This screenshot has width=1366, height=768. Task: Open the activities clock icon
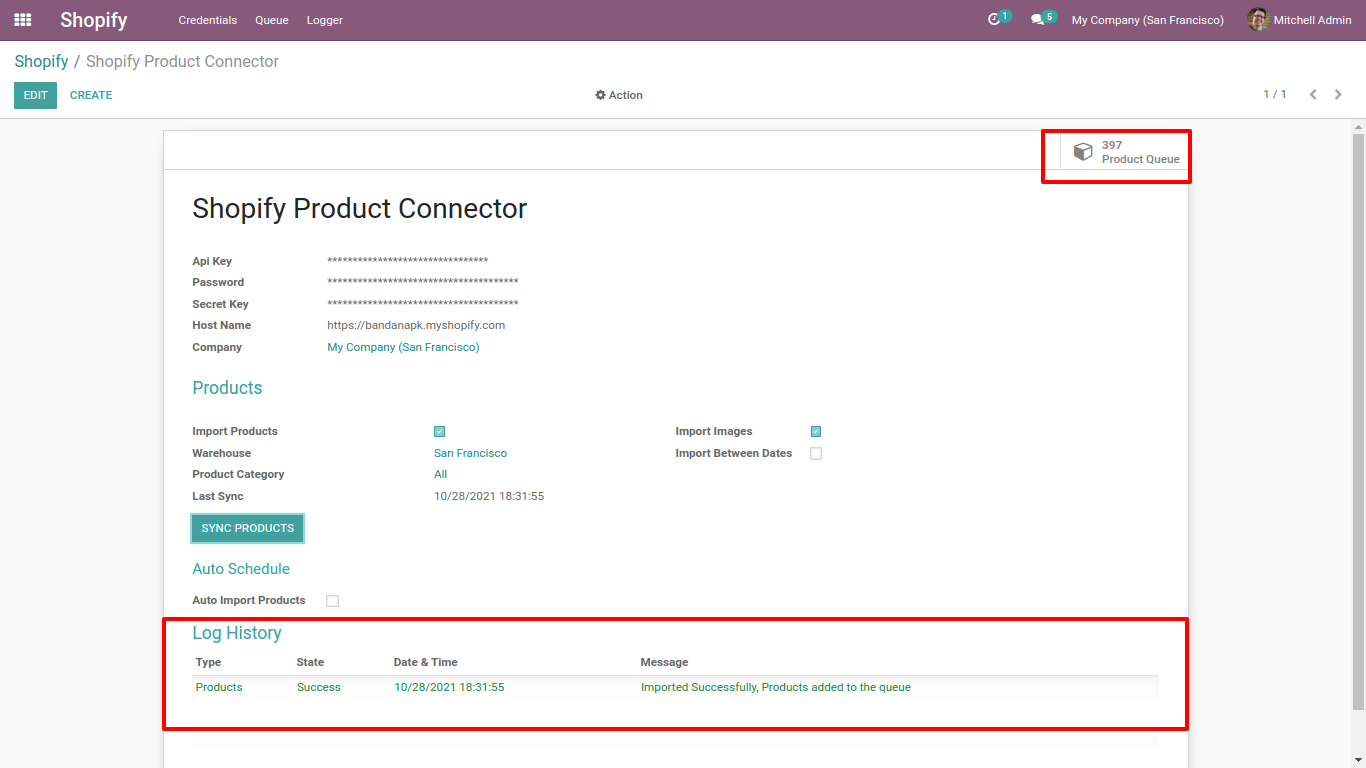point(994,20)
